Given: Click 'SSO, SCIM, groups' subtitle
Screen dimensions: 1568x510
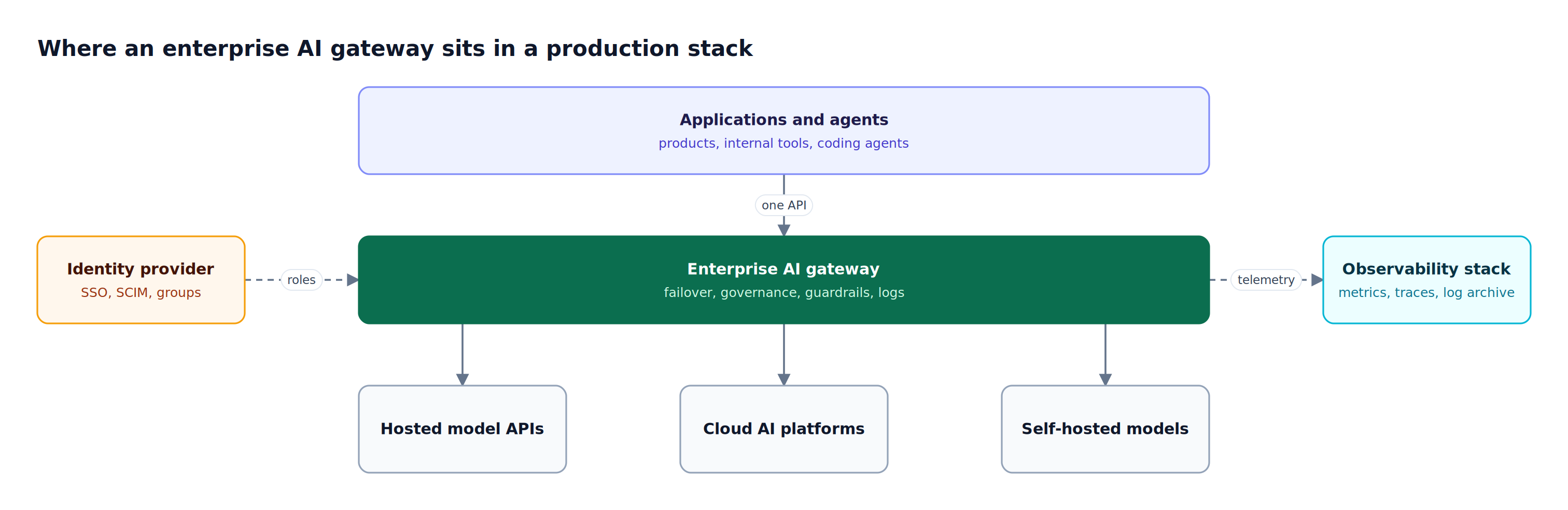Looking at the screenshot, I should [141, 293].
